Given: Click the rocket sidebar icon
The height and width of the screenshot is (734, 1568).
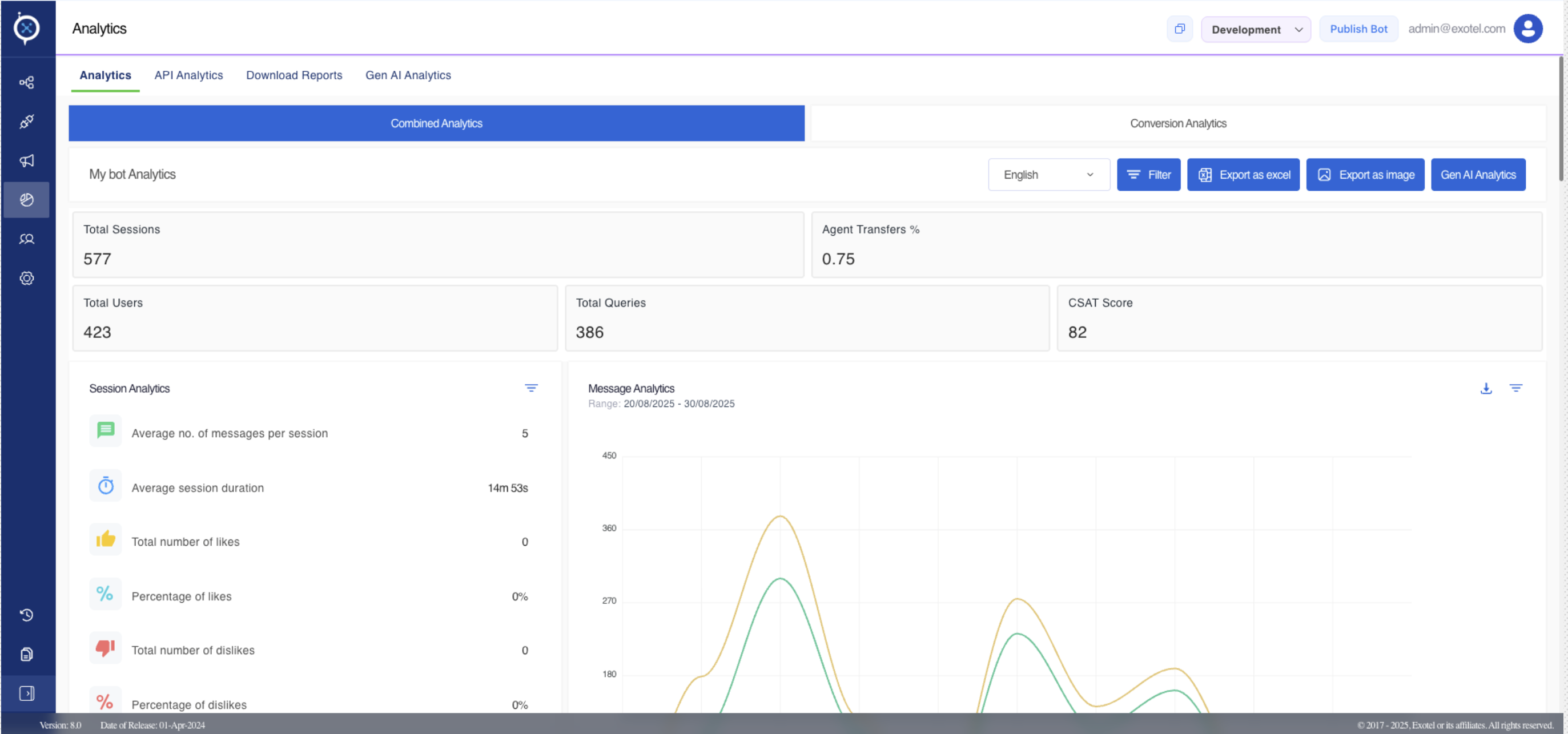Looking at the screenshot, I should tap(26, 121).
